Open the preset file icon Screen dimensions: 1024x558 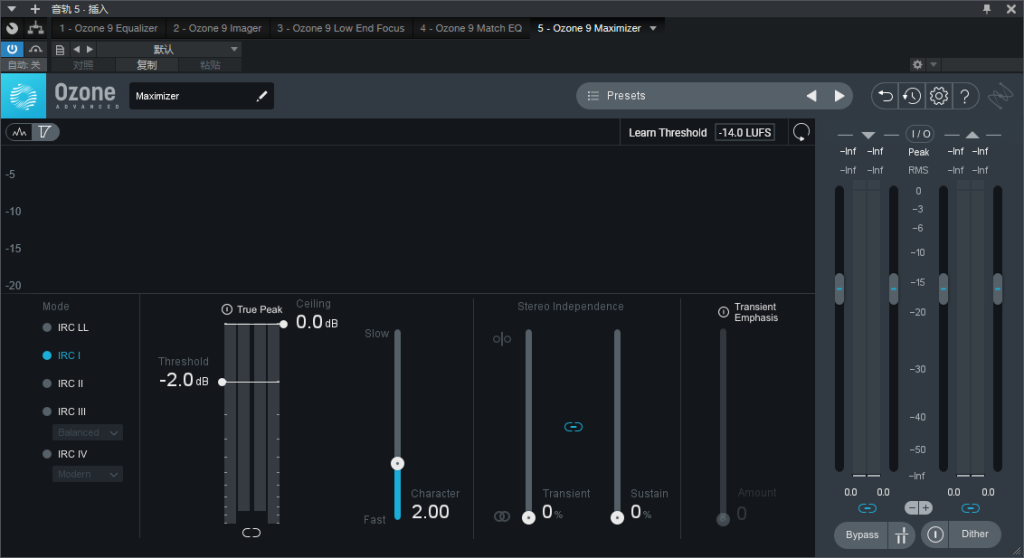[59, 50]
